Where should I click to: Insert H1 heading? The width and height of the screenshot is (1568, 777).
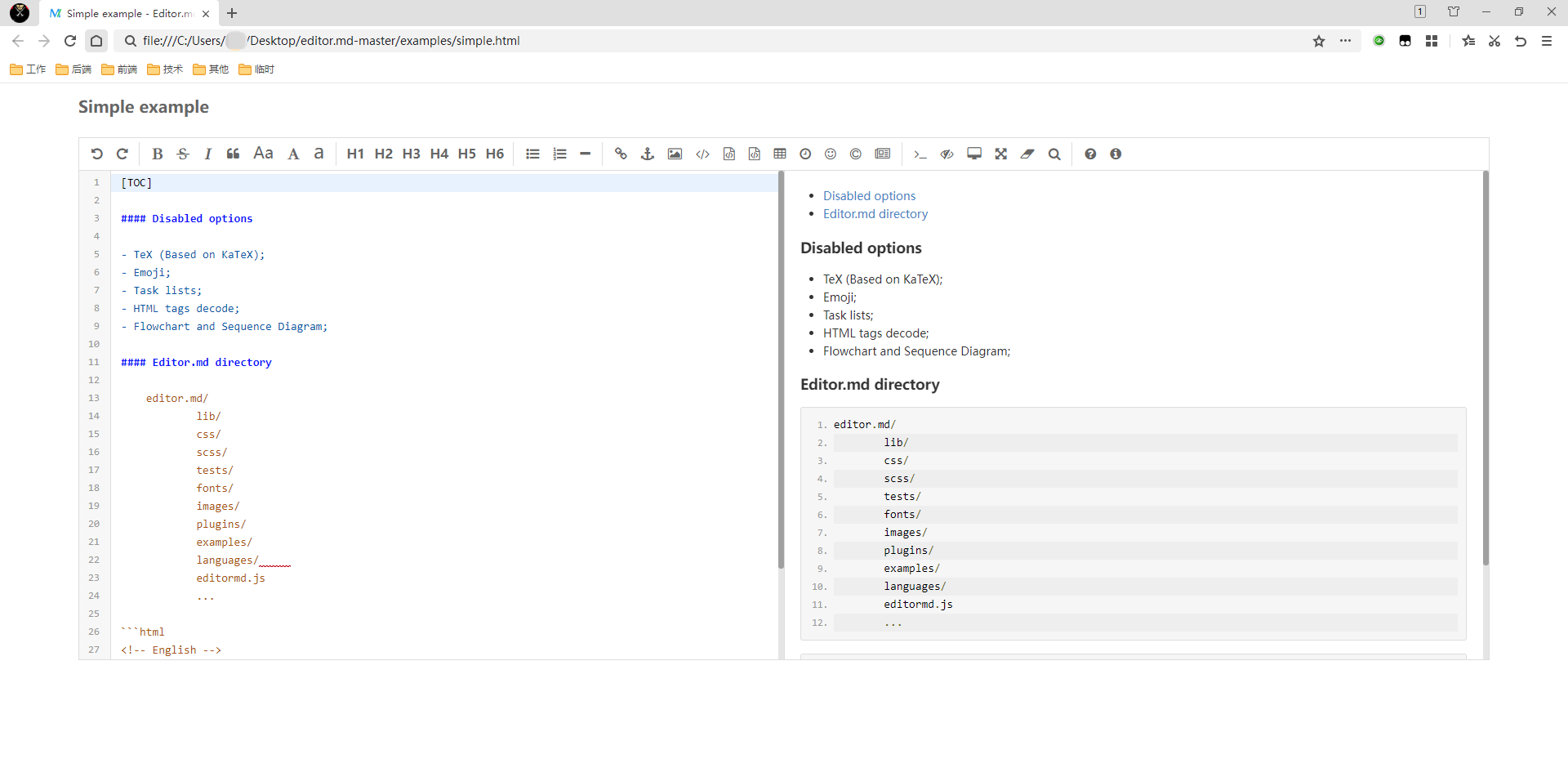[x=355, y=154]
